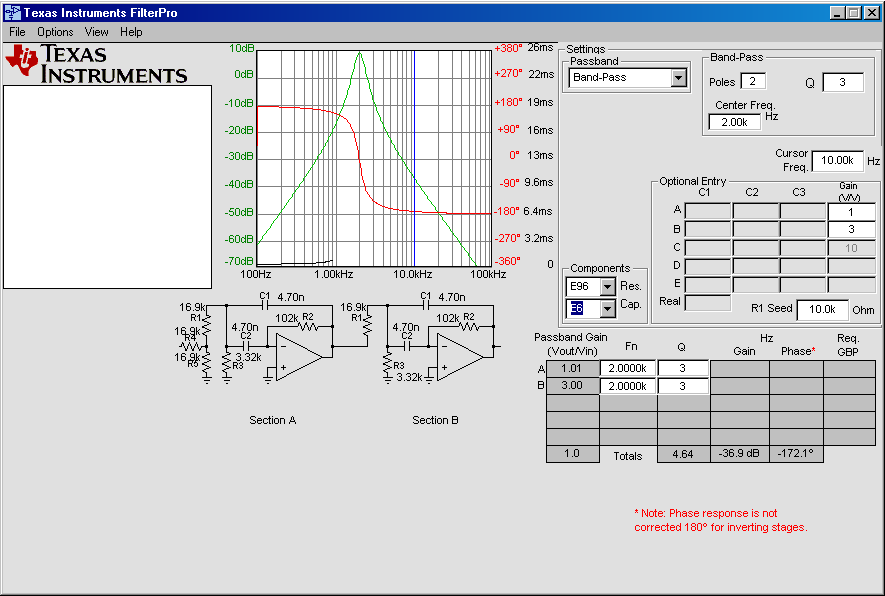
Task: Click the Section A op-amp symbol
Action: pyautogui.click(x=299, y=357)
